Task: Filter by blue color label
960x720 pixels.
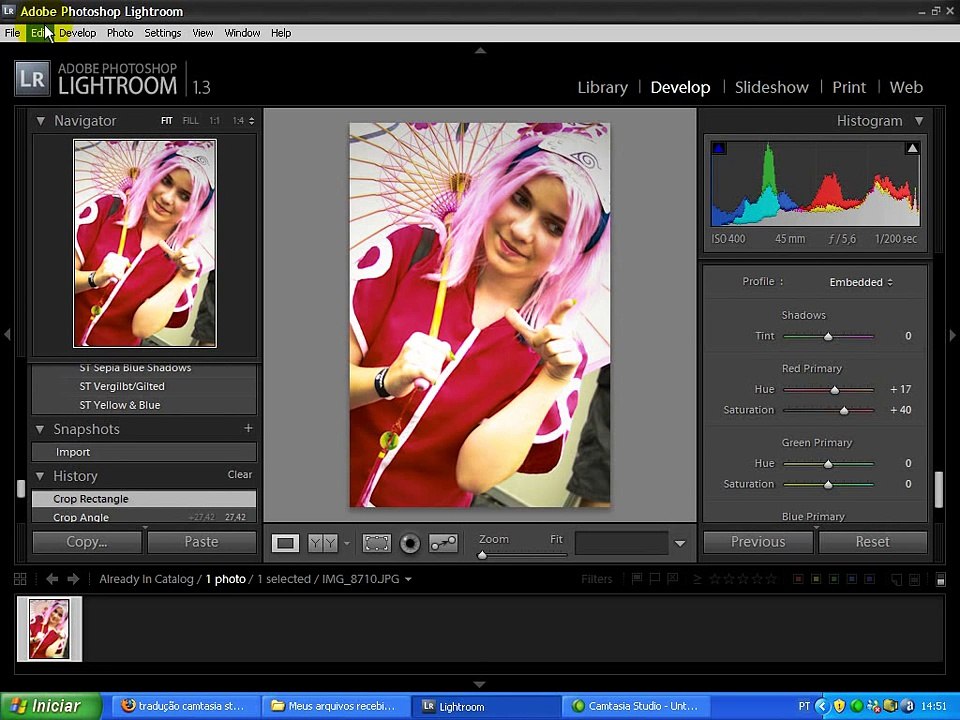Action: [x=851, y=579]
